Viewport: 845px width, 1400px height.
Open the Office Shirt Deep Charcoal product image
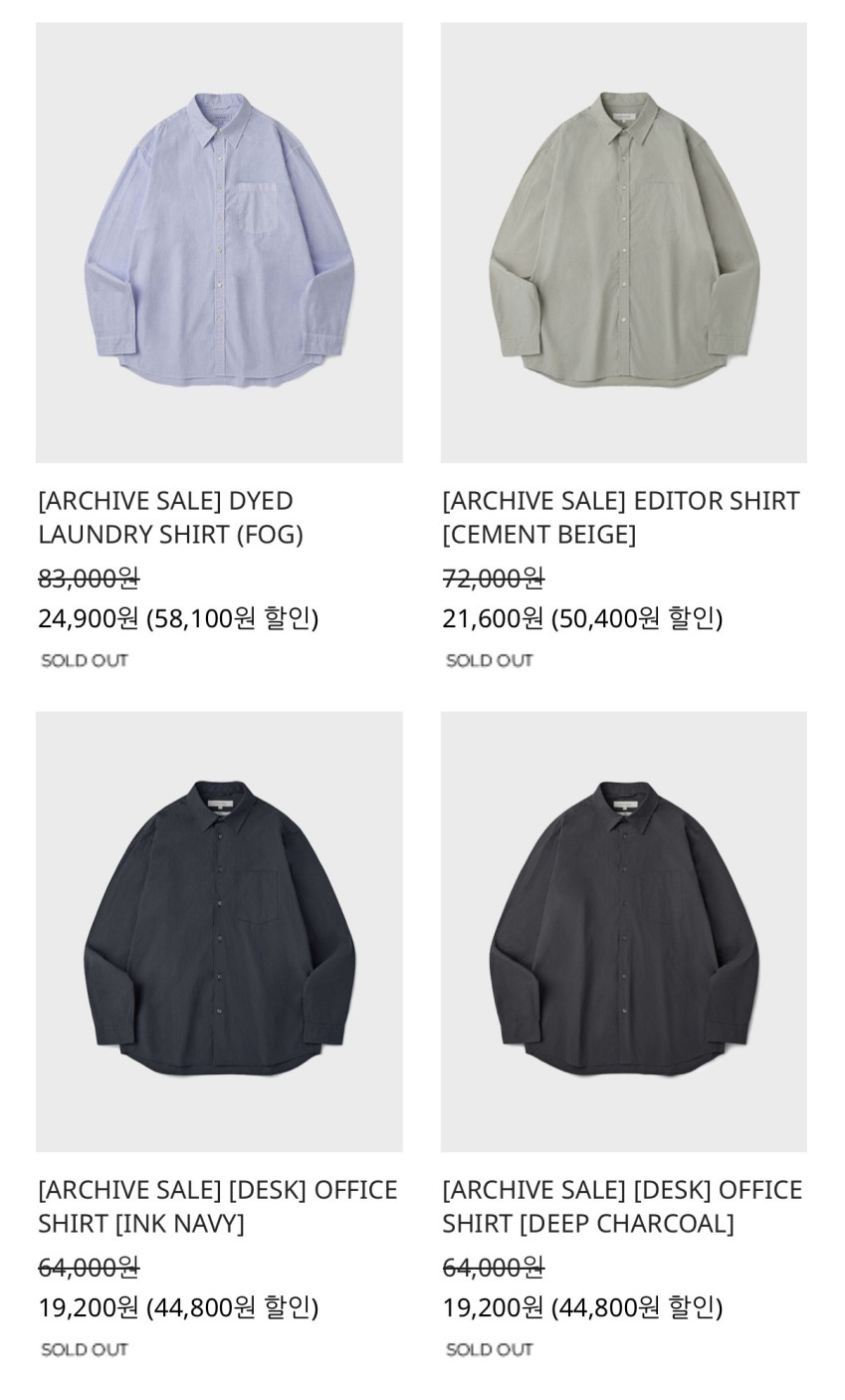pyautogui.click(x=624, y=931)
